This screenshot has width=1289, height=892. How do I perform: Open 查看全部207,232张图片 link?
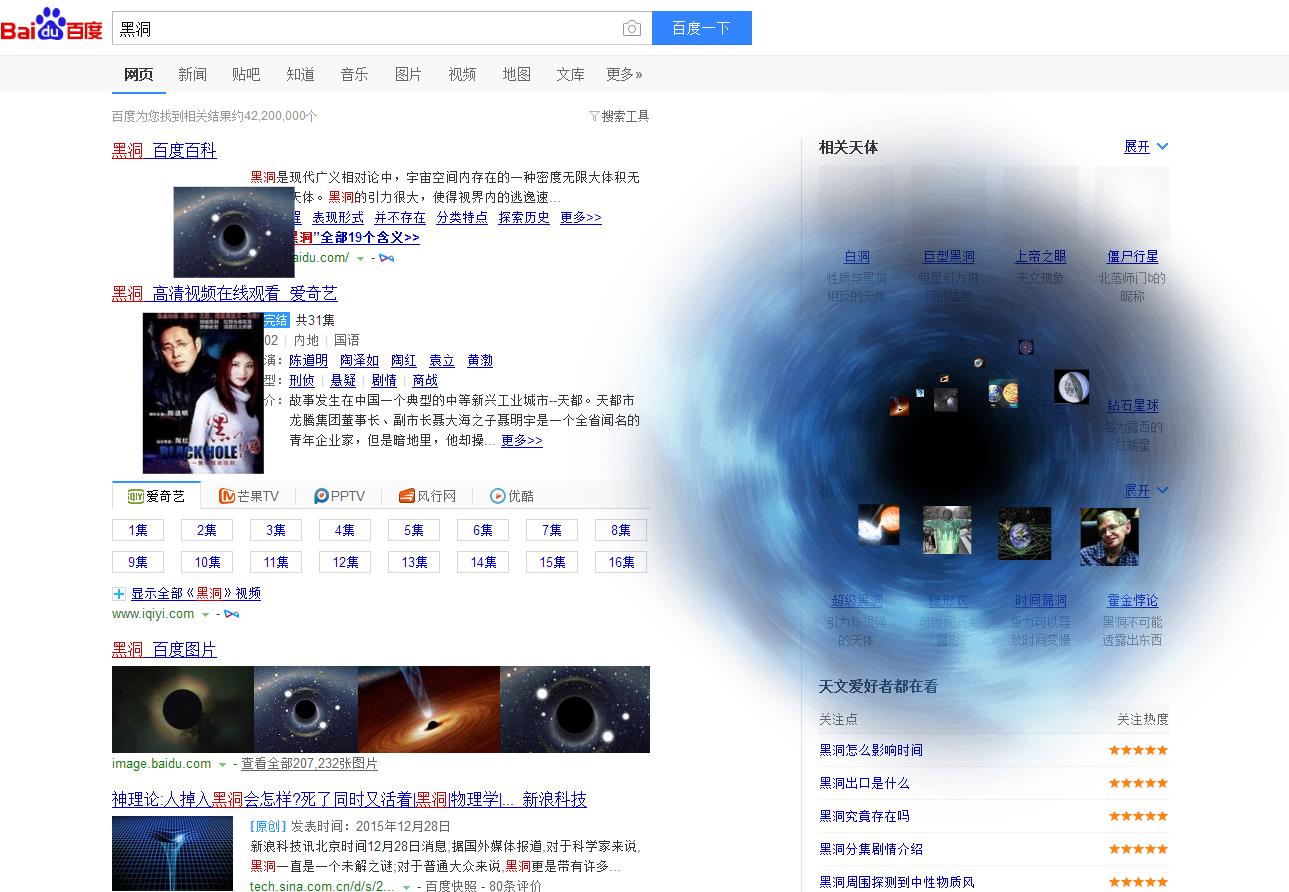click(310, 764)
